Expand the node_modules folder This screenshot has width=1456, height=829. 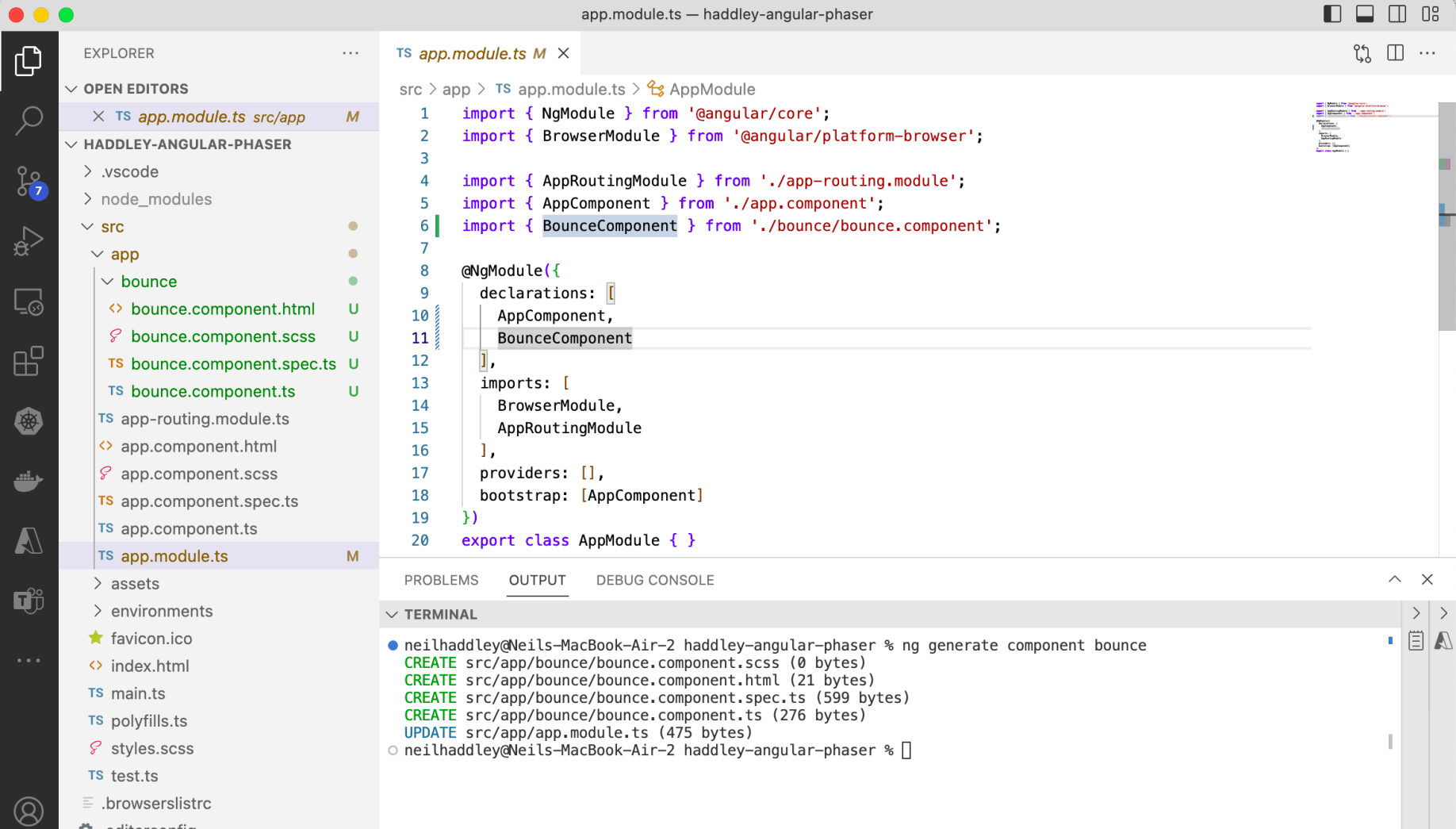[x=156, y=199]
